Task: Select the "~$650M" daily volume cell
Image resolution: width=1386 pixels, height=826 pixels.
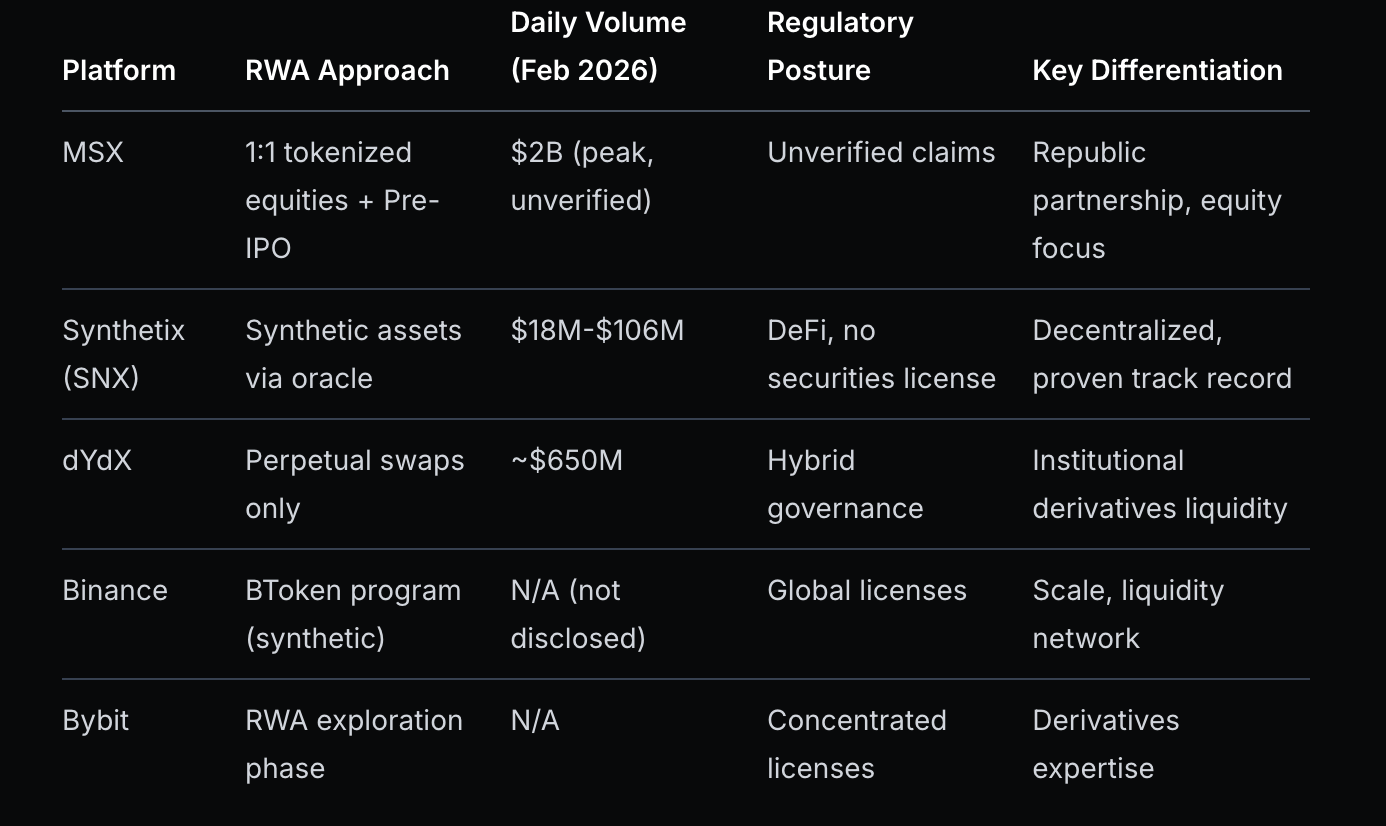Action: tap(567, 460)
